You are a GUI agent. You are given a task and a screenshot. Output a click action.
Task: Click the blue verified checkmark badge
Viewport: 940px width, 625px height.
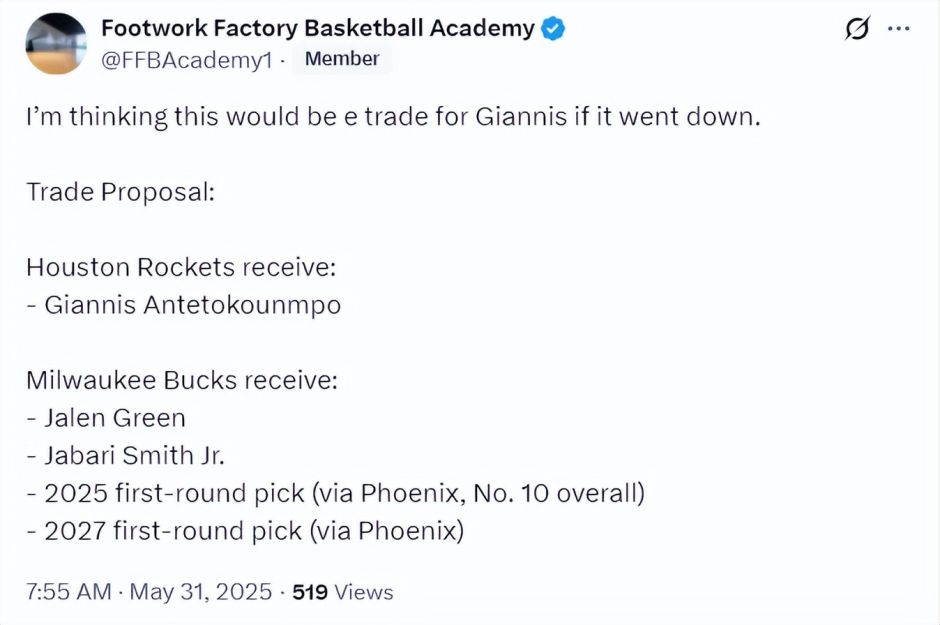pos(554,29)
